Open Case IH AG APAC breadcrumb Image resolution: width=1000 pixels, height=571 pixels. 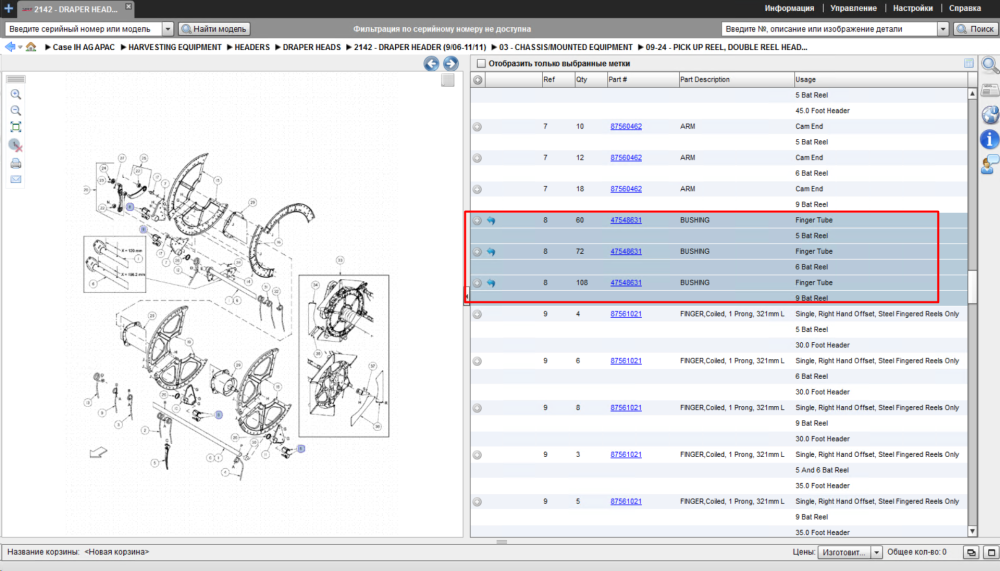[x=84, y=47]
